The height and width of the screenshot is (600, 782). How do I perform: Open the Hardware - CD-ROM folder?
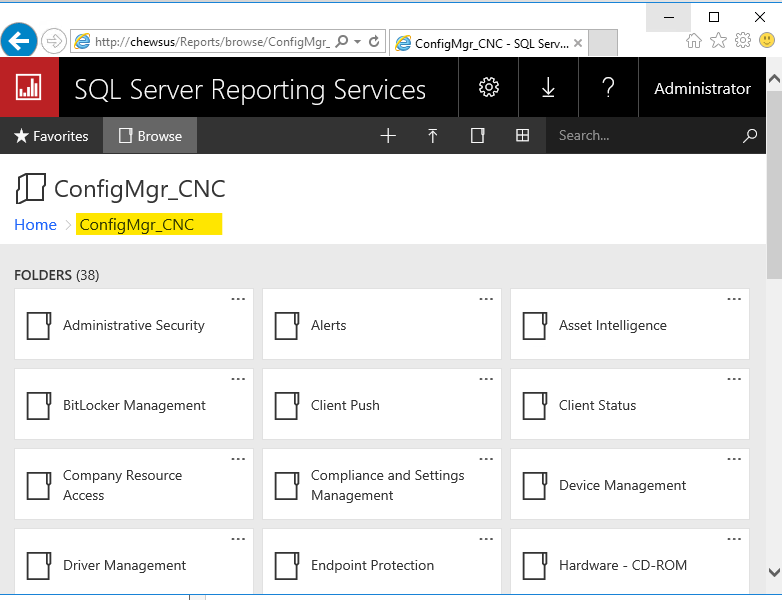tap(629, 562)
